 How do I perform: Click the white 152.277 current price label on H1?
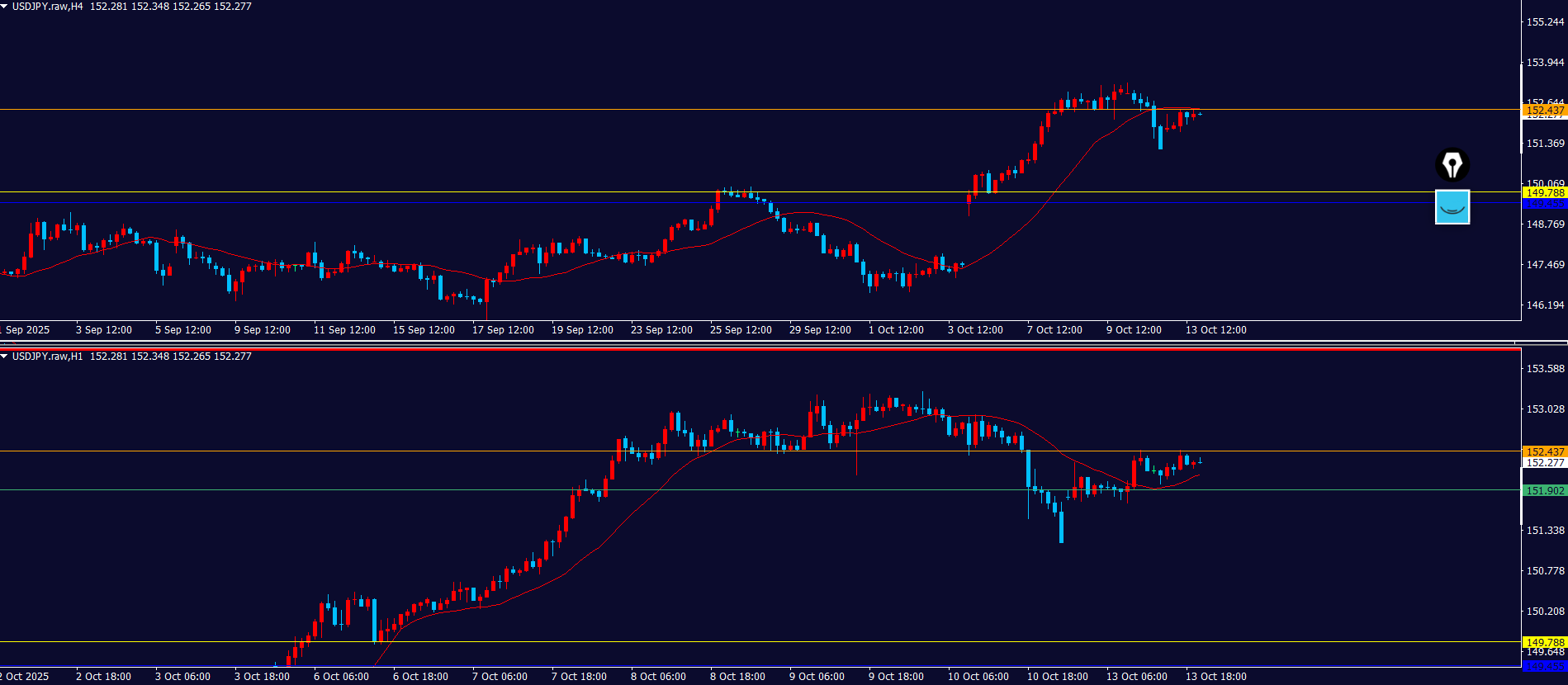[1544, 463]
